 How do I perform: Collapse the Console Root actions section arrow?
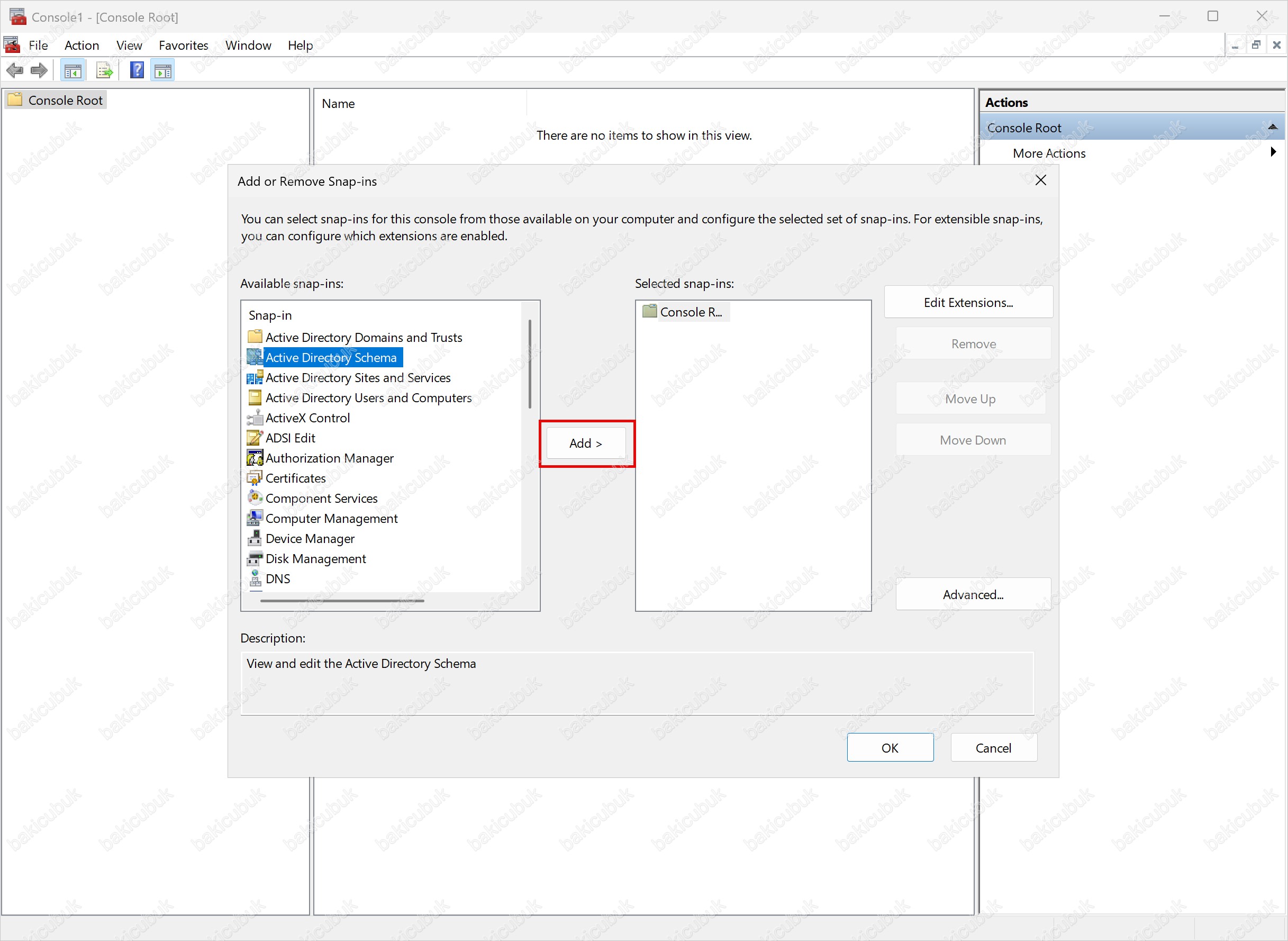(1273, 126)
